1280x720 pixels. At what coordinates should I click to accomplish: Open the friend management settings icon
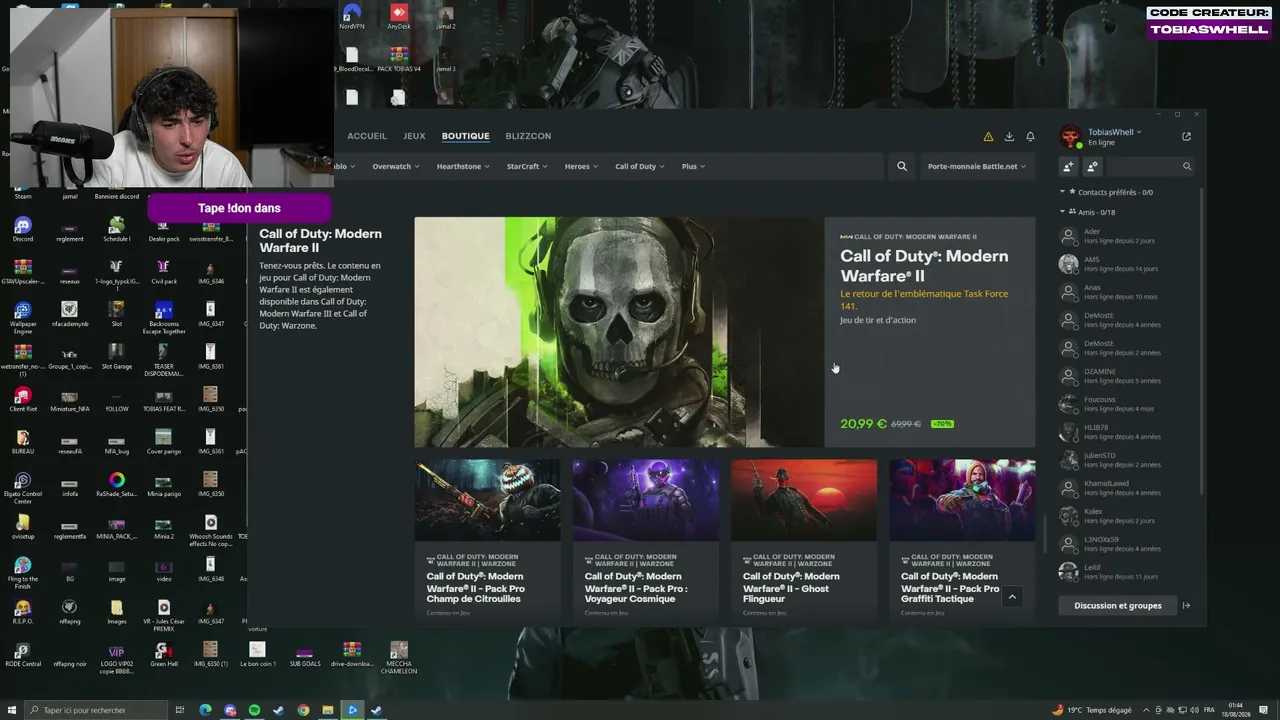1092,167
